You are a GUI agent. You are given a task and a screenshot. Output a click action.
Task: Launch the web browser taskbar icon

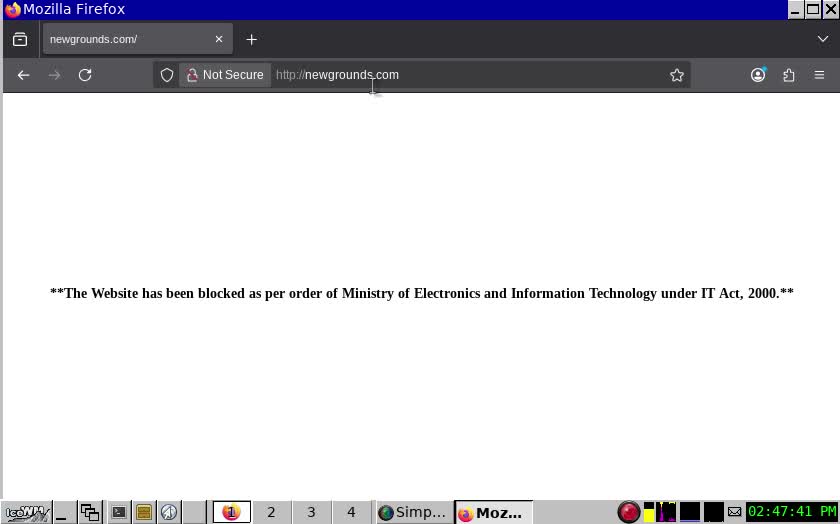tap(169, 512)
